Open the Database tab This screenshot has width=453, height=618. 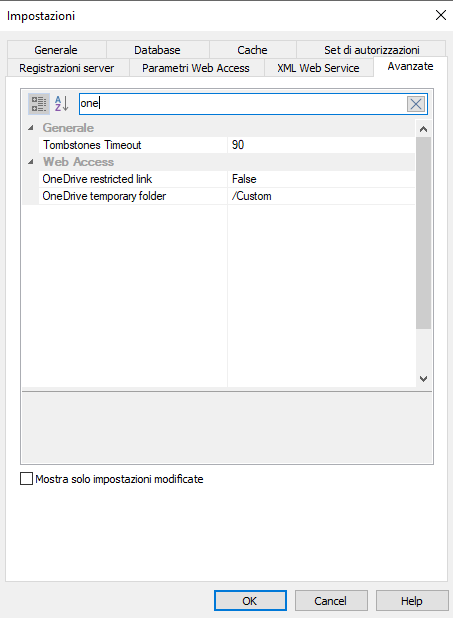(157, 50)
